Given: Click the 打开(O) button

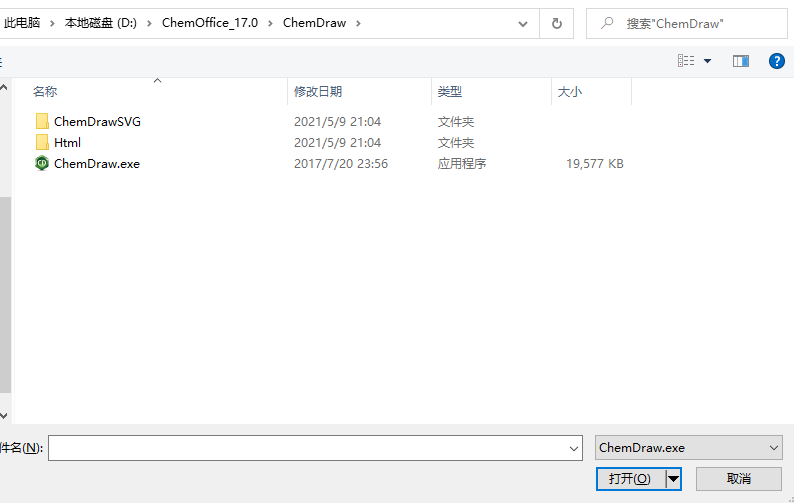Looking at the screenshot, I should 630,479.
